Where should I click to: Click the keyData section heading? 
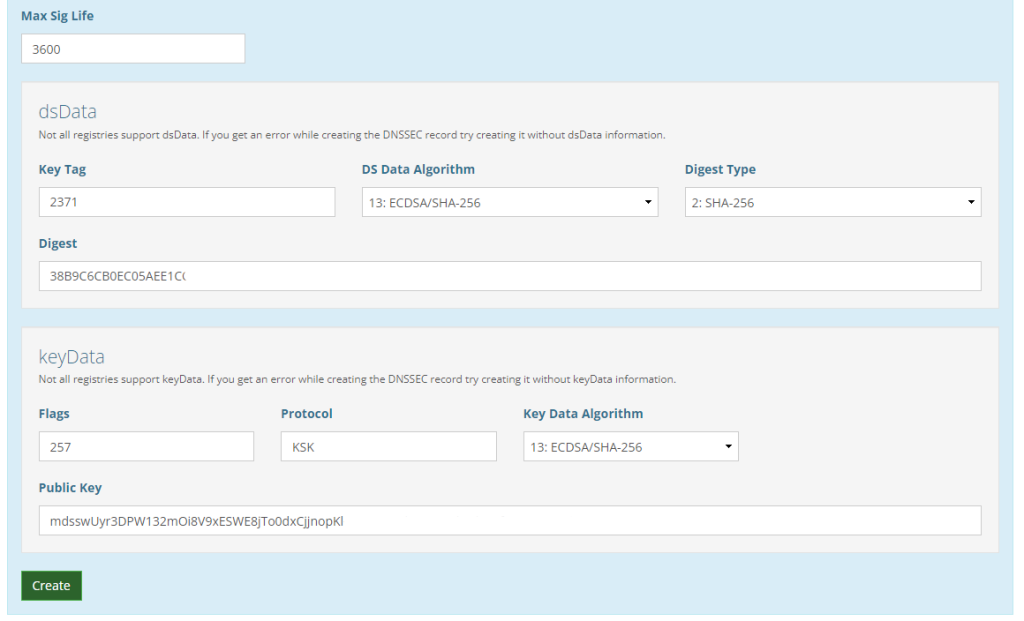point(71,356)
